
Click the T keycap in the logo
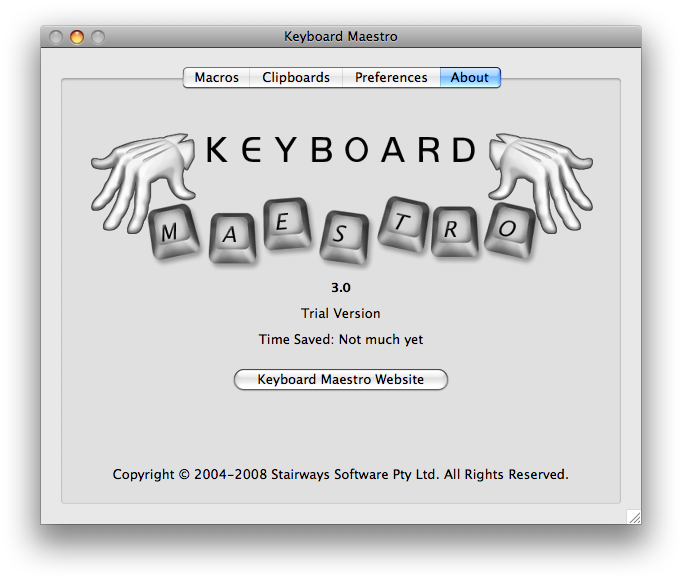pyautogui.click(x=403, y=224)
